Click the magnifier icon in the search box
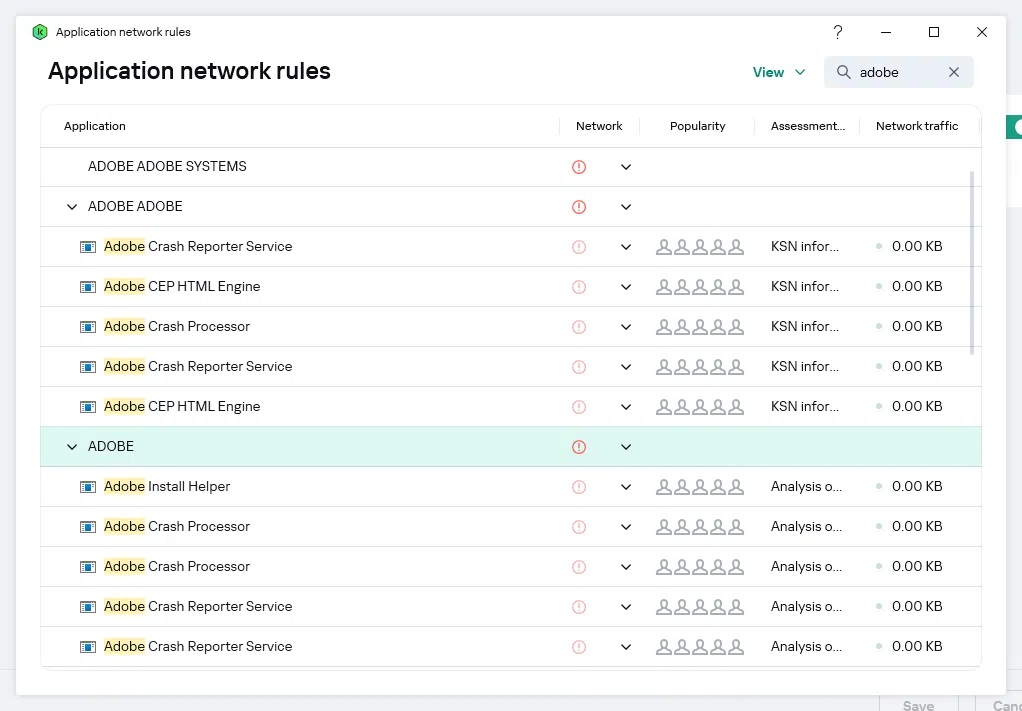The width and height of the screenshot is (1022, 711). pyautogui.click(x=843, y=72)
